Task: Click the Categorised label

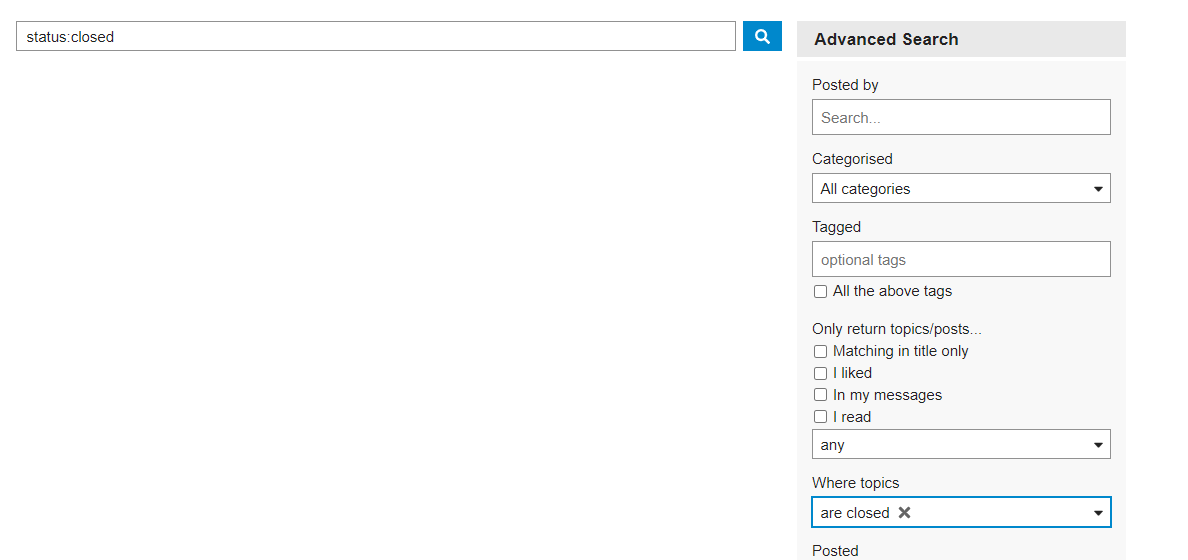Action: tap(852, 159)
